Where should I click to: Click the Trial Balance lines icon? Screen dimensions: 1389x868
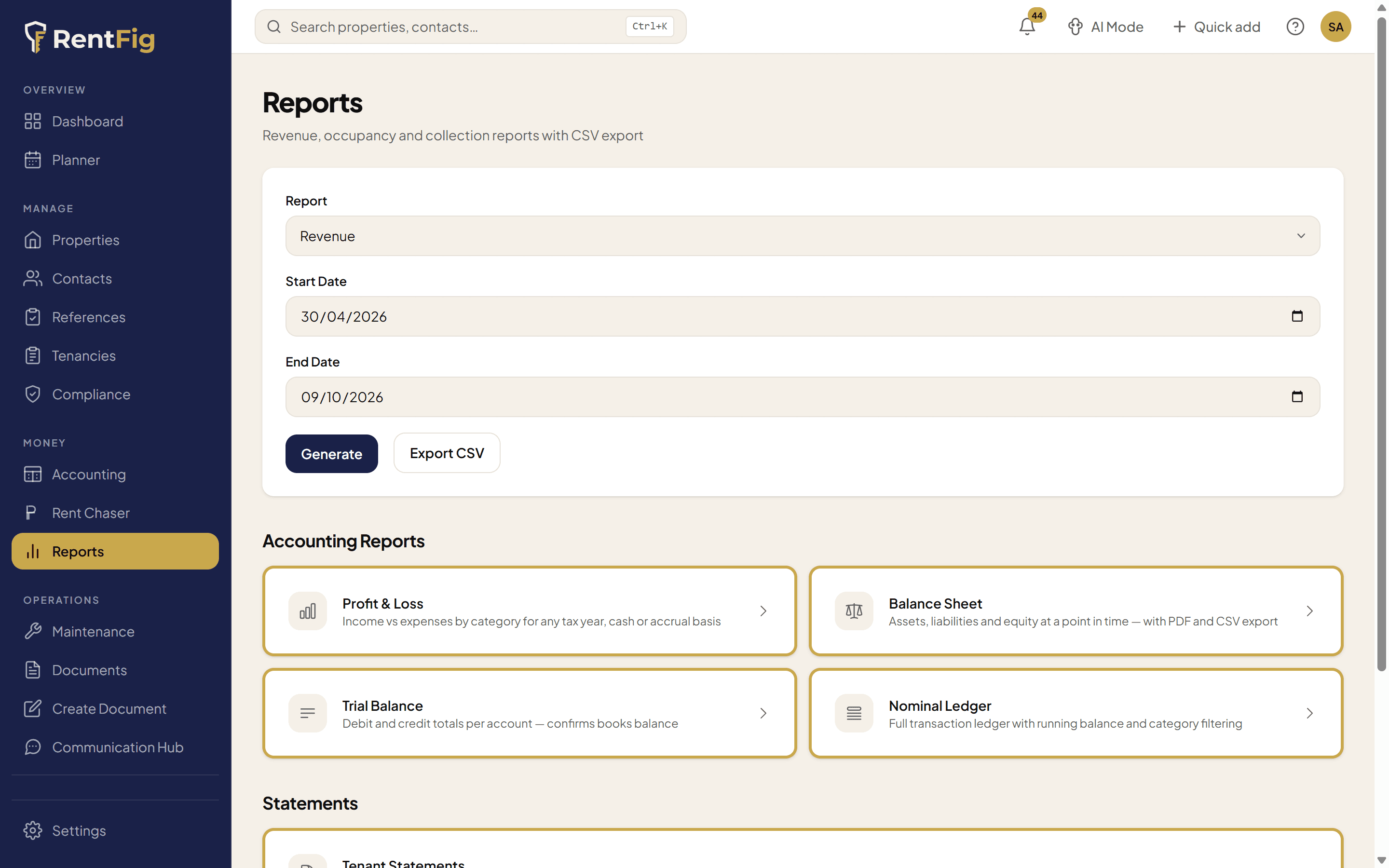click(308, 713)
